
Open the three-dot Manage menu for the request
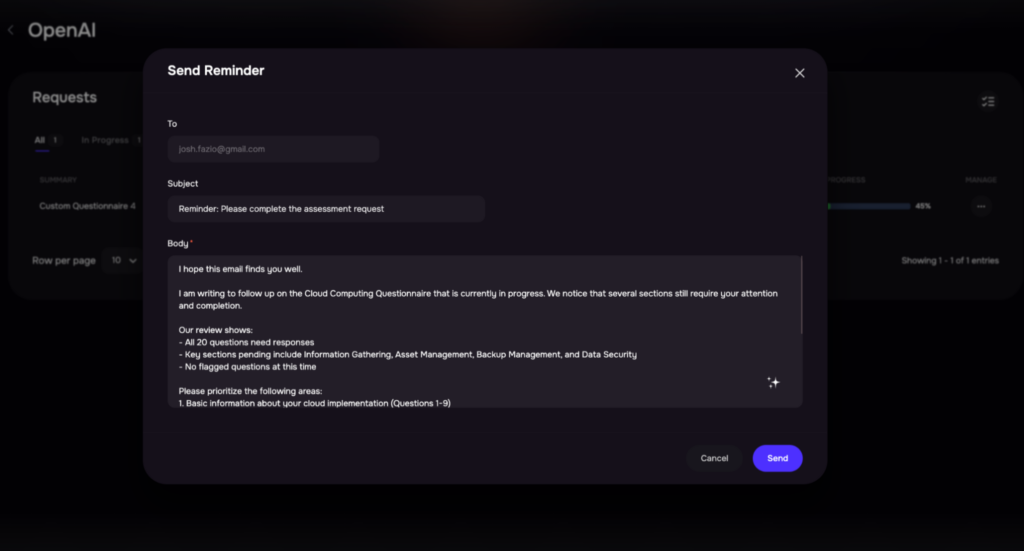click(x=981, y=206)
